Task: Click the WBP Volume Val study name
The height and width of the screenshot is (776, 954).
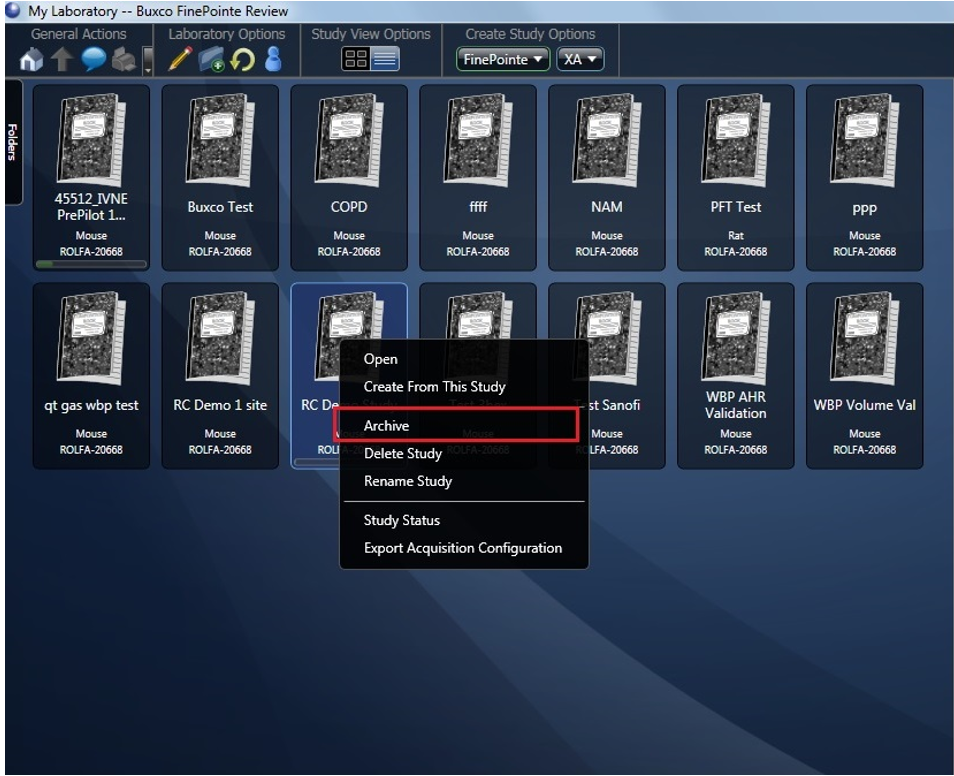Action: [x=865, y=405]
